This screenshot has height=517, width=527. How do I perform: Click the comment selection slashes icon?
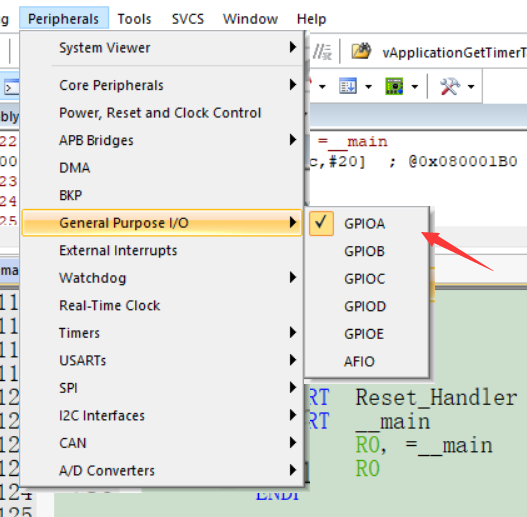(322, 52)
